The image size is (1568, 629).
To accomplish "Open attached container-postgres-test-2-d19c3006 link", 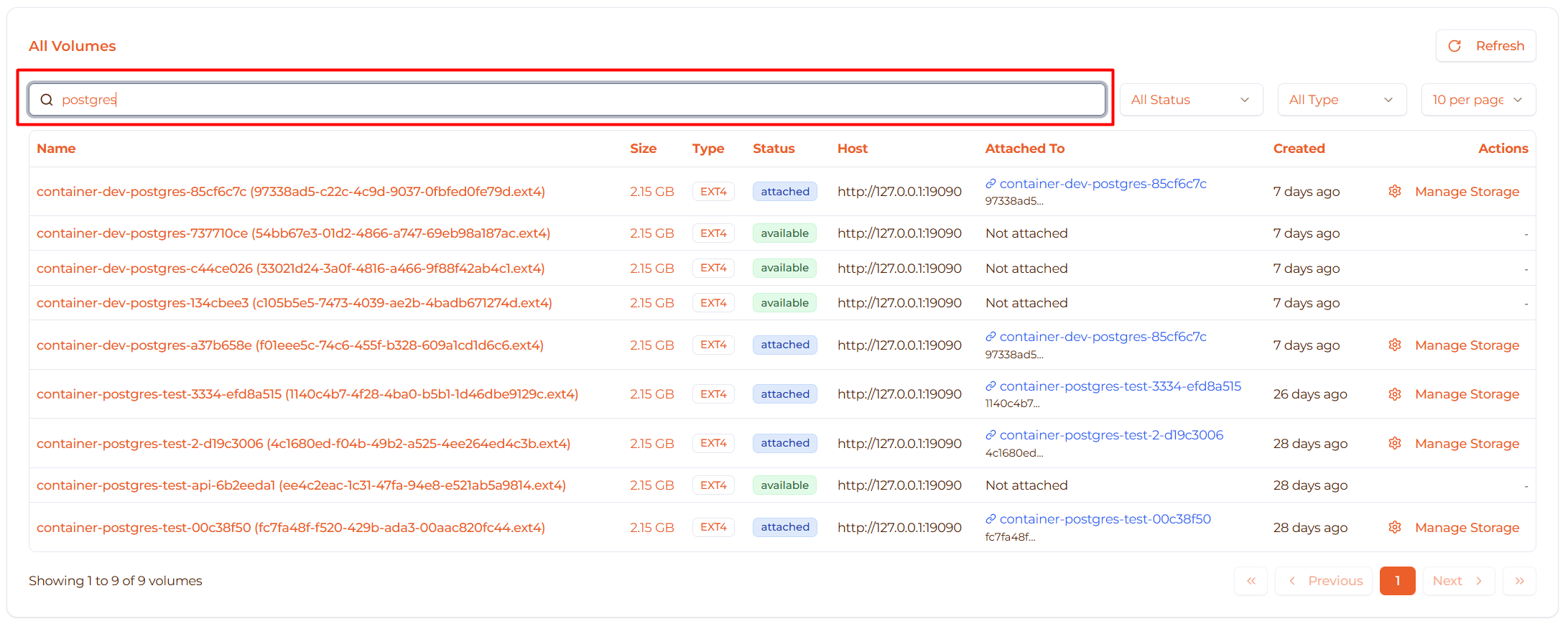I will (1110, 435).
